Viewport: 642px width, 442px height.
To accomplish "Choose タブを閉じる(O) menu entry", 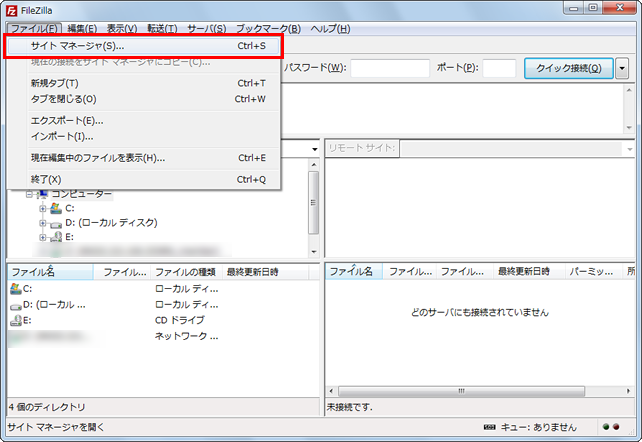I will 143,99.
